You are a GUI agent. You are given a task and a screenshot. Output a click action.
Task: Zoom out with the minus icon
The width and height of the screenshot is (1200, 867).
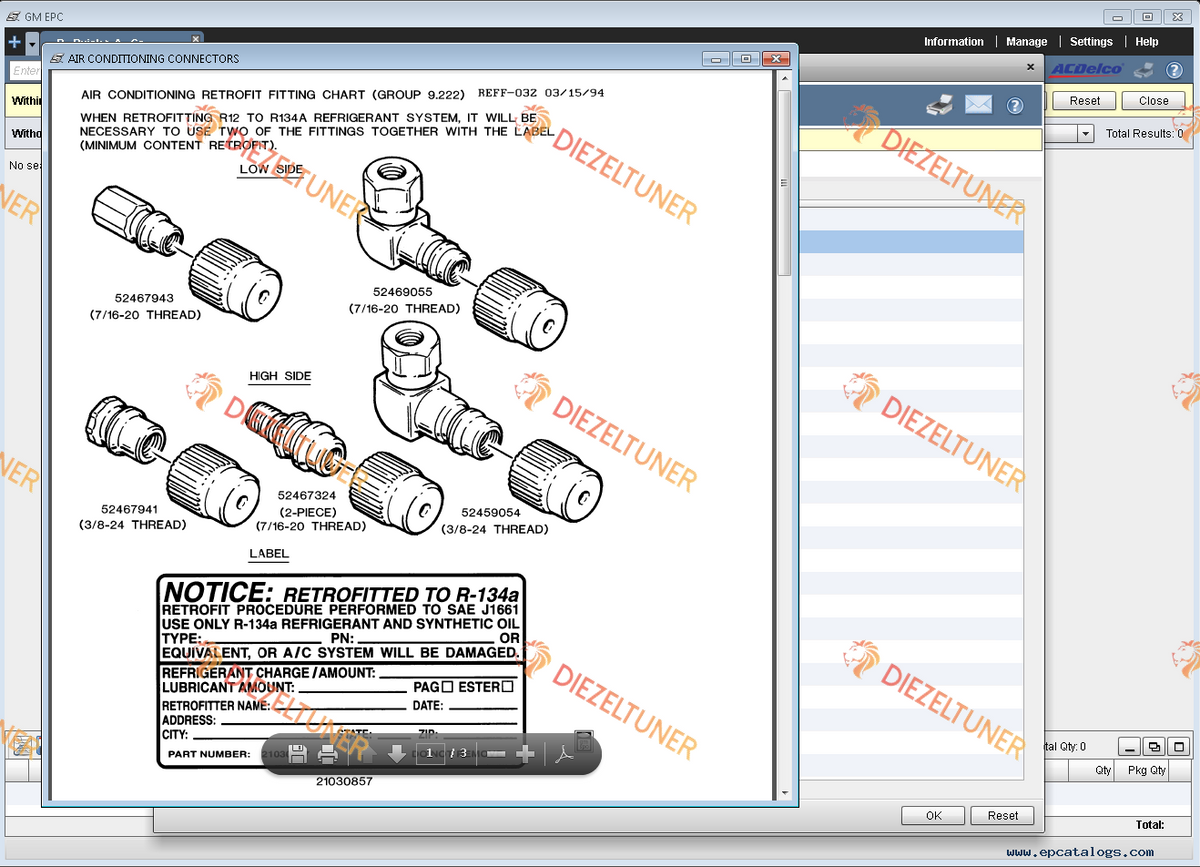click(x=496, y=754)
